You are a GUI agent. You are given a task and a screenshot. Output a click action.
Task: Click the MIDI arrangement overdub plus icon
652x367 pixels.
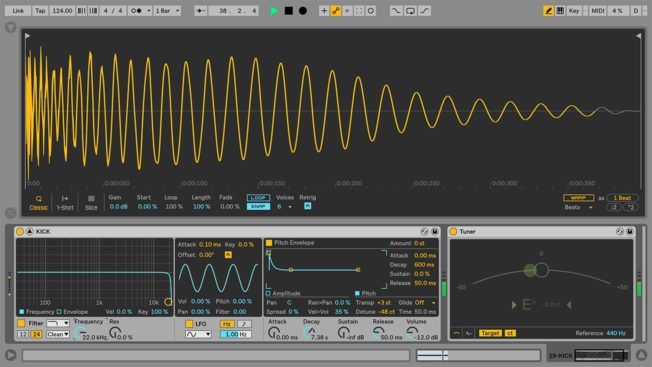click(324, 11)
